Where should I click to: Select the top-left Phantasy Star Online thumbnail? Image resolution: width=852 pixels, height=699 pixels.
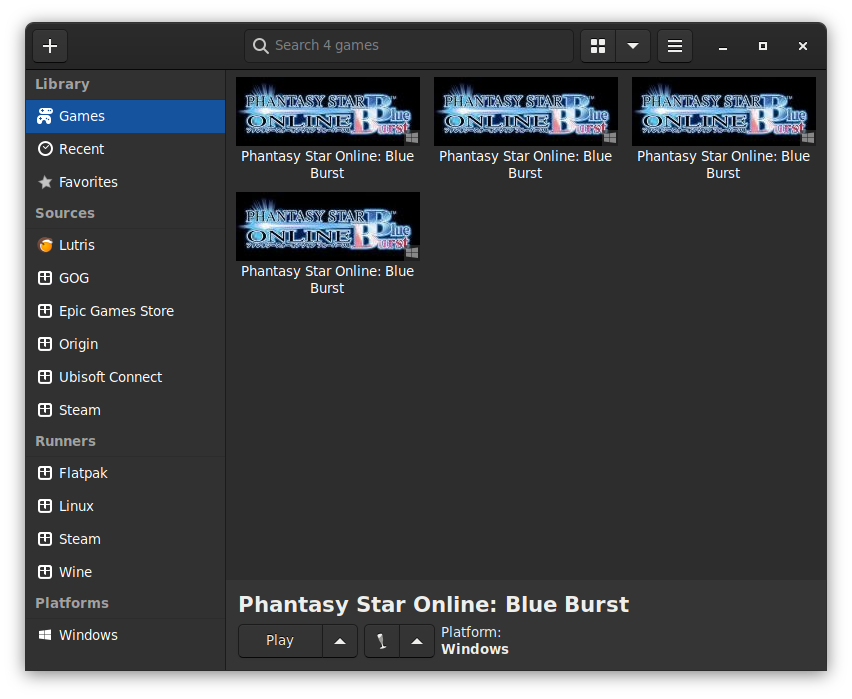(x=328, y=111)
